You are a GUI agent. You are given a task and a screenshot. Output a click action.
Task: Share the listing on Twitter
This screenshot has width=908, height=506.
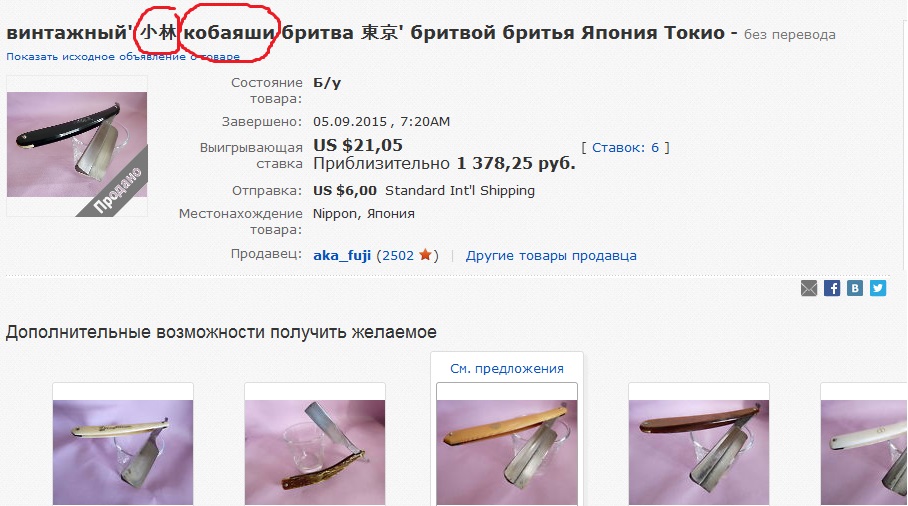coord(878,288)
